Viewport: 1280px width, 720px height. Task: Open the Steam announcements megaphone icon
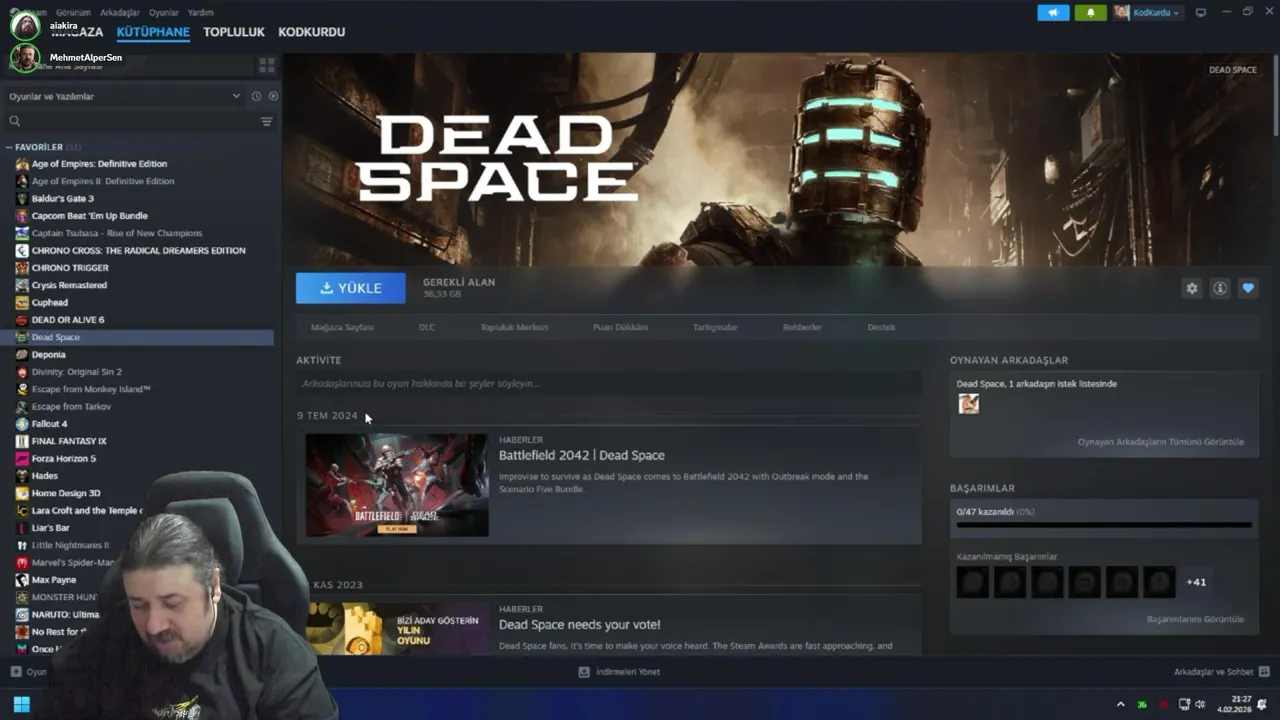pyautogui.click(x=1053, y=13)
